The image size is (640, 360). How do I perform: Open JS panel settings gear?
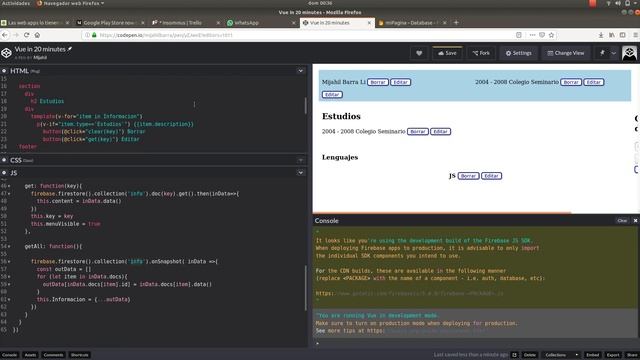(4, 173)
